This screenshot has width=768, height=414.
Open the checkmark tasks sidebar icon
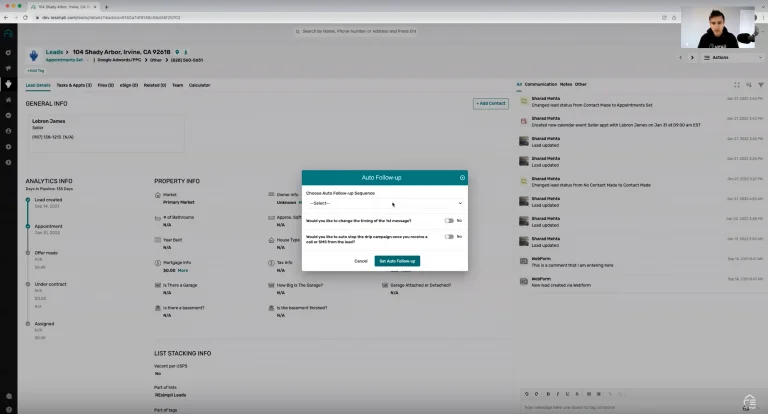[x=8, y=115]
